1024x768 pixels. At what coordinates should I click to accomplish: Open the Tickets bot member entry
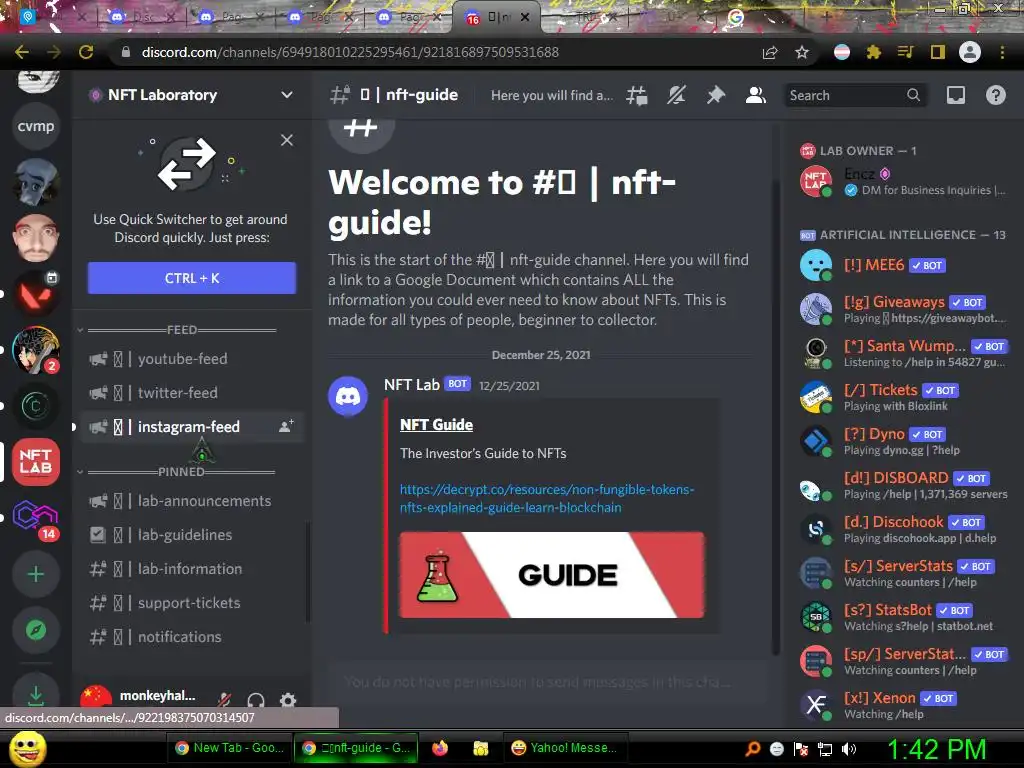903,397
